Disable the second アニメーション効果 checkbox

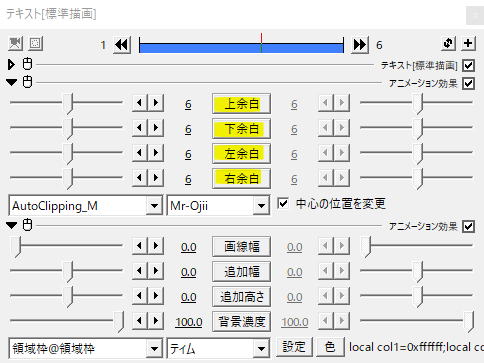(x=468, y=227)
